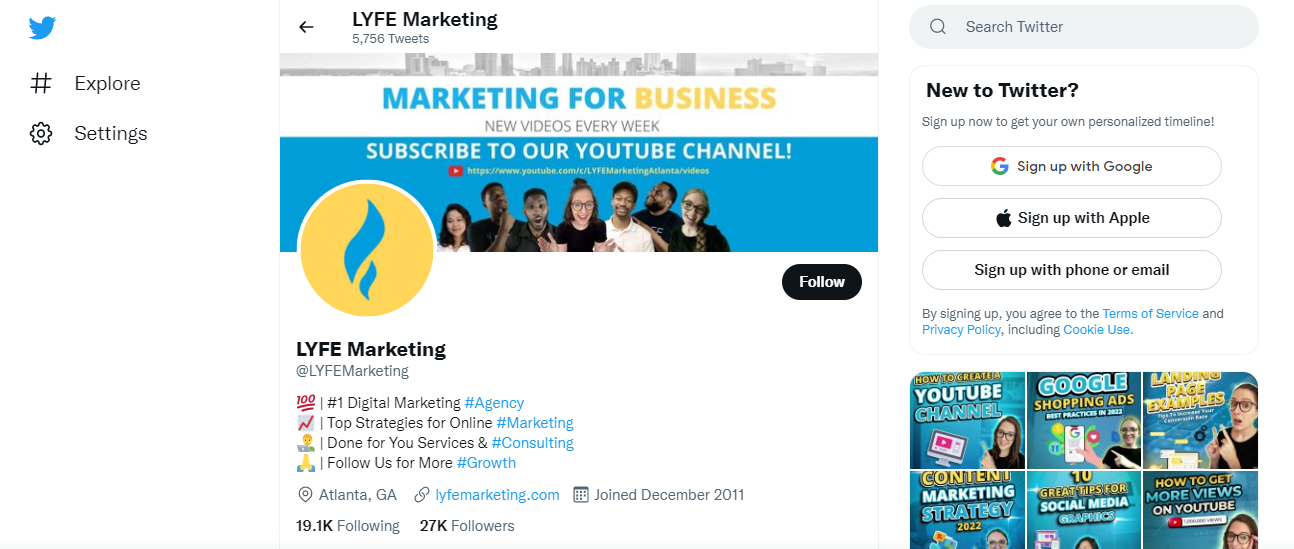Image resolution: width=1294 pixels, height=549 pixels.
Task: Click the search magnifier icon
Action: point(938,27)
